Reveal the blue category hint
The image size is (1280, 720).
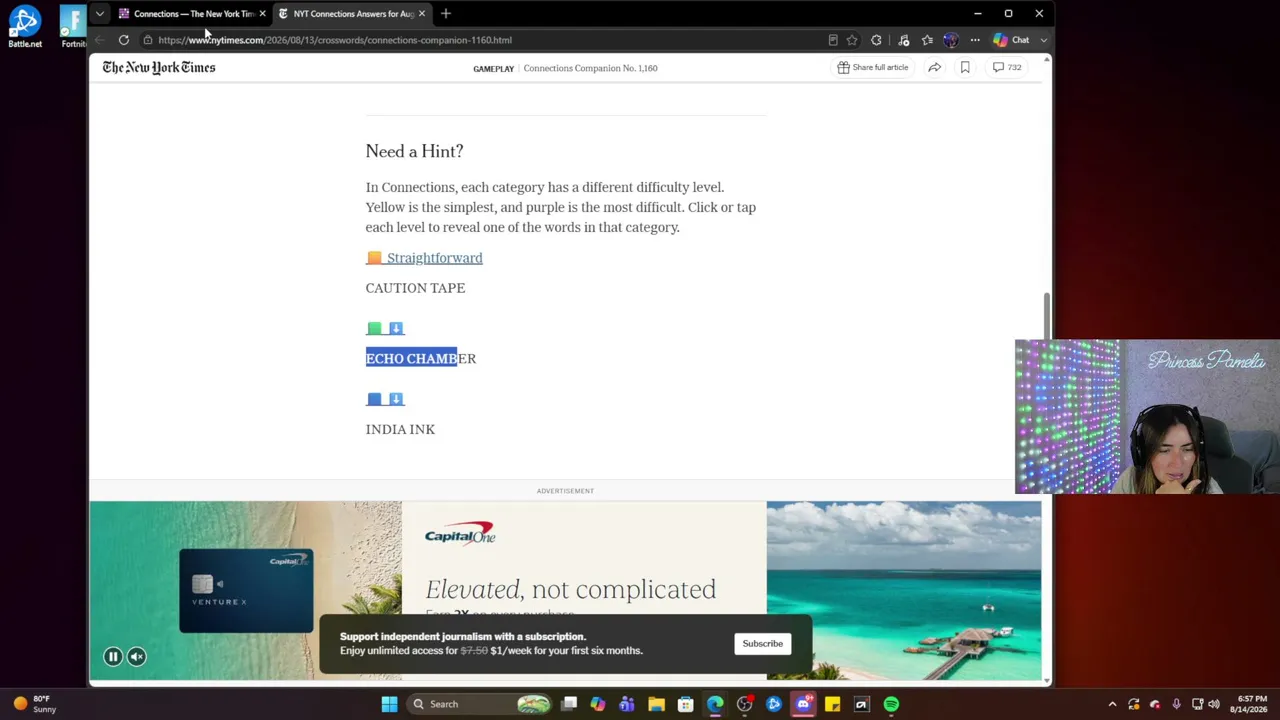(385, 399)
